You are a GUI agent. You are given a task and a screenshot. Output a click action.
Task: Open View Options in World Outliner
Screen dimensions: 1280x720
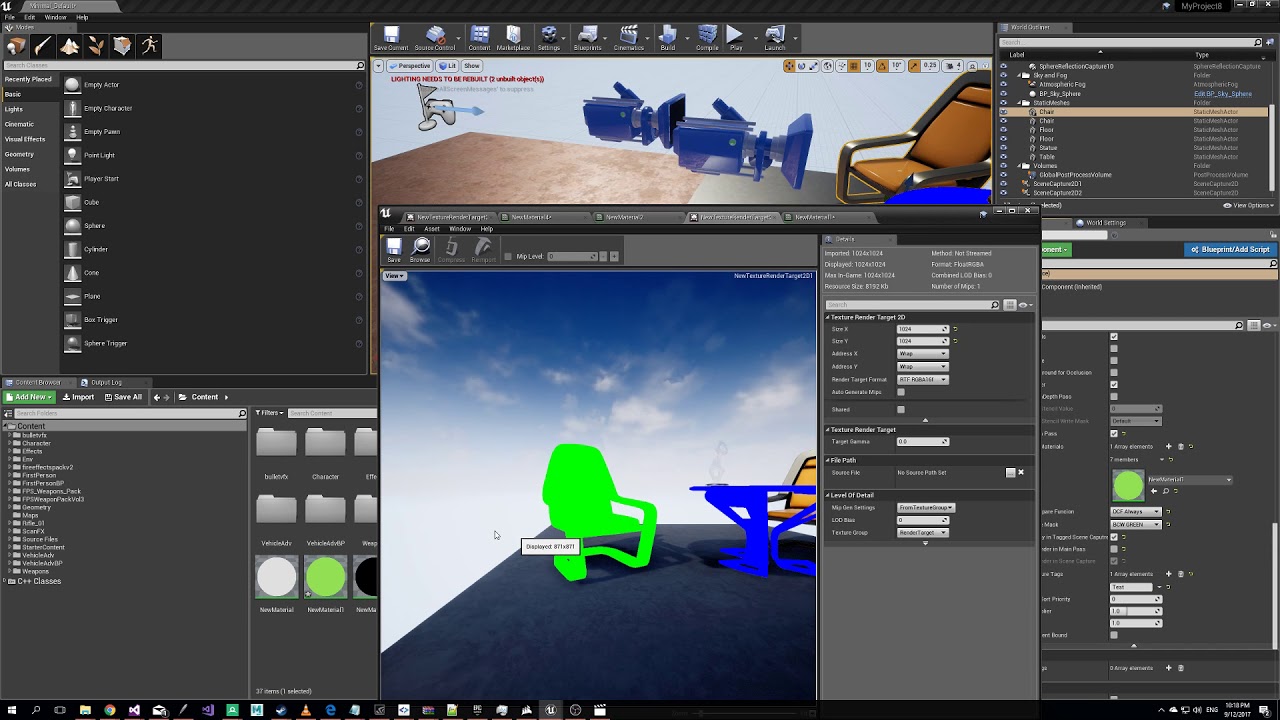[1248, 205]
